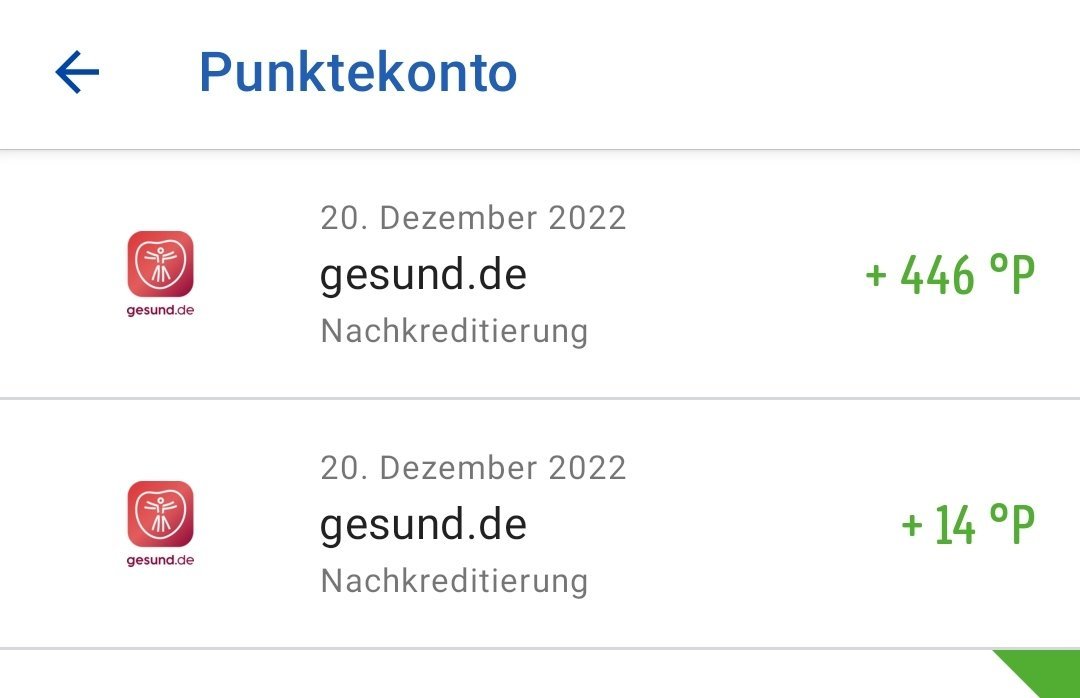Tap Nachkreditierung label in the 446 points entry
The width and height of the screenshot is (1080, 698).
(x=455, y=331)
